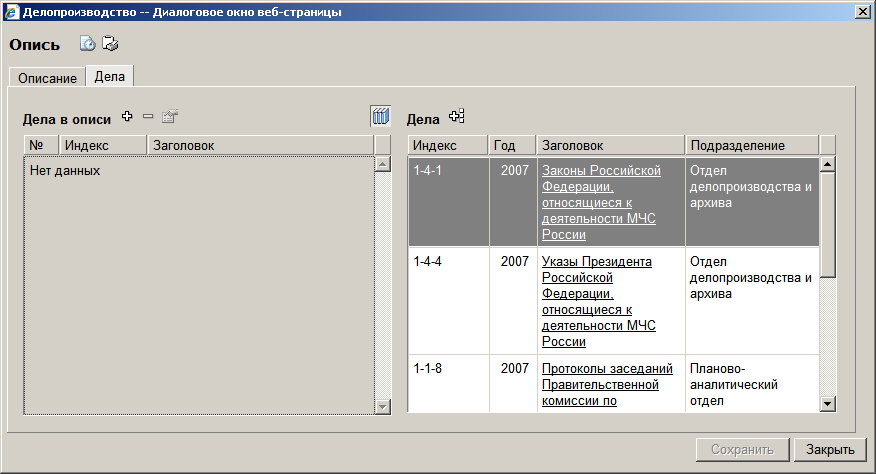Add a case with the plus icon
Viewport: 876px width, 474px height.
click(x=127, y=116)
